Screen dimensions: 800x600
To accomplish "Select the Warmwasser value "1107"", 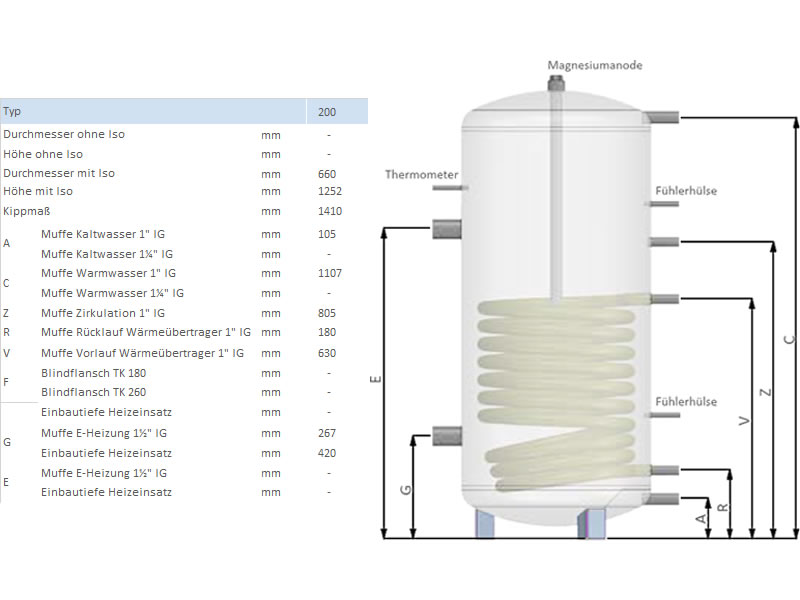I will tap(330, 273).
